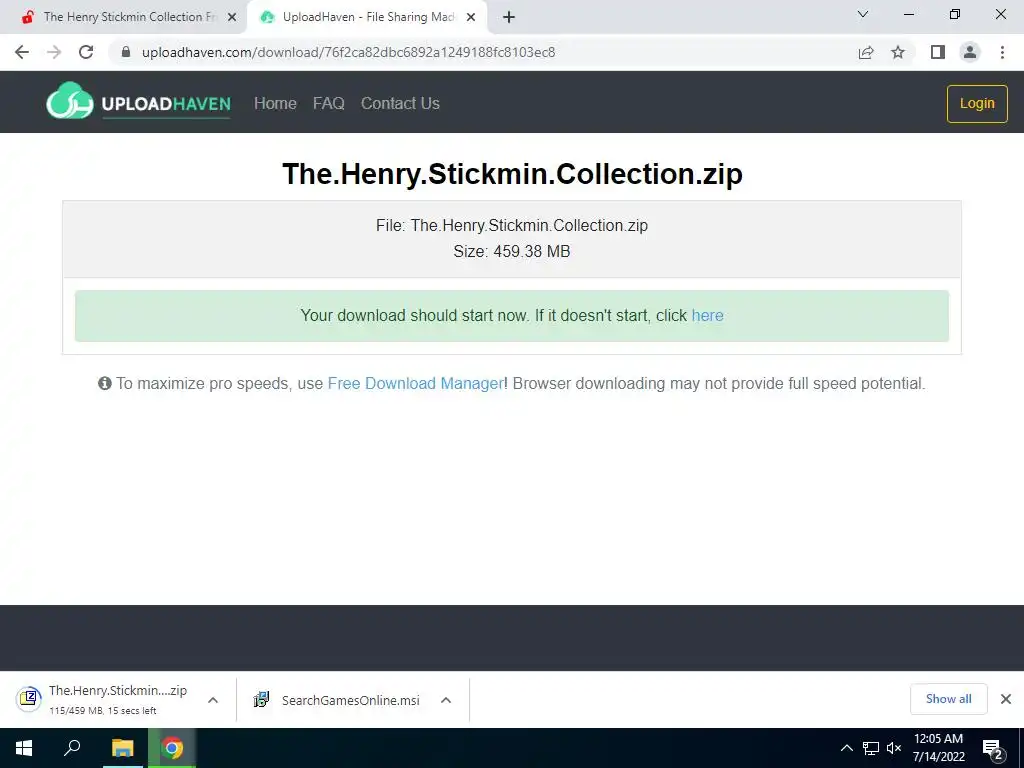The image size is (1024, 768).
Task: Click the Login button
Action: tap(977, 103)
